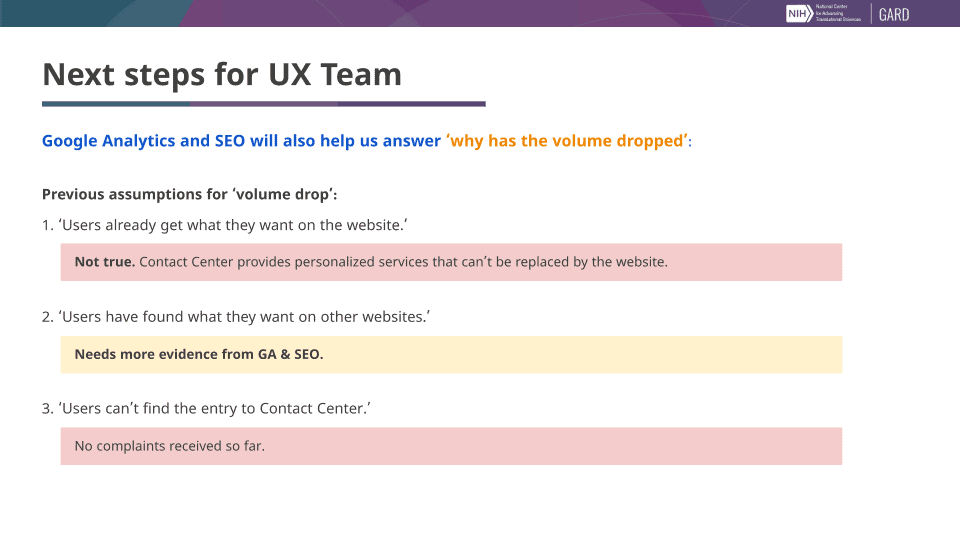
Task: Click 'Needs more evidence from GA & SEO.' text
Action: tap(199, 354)
